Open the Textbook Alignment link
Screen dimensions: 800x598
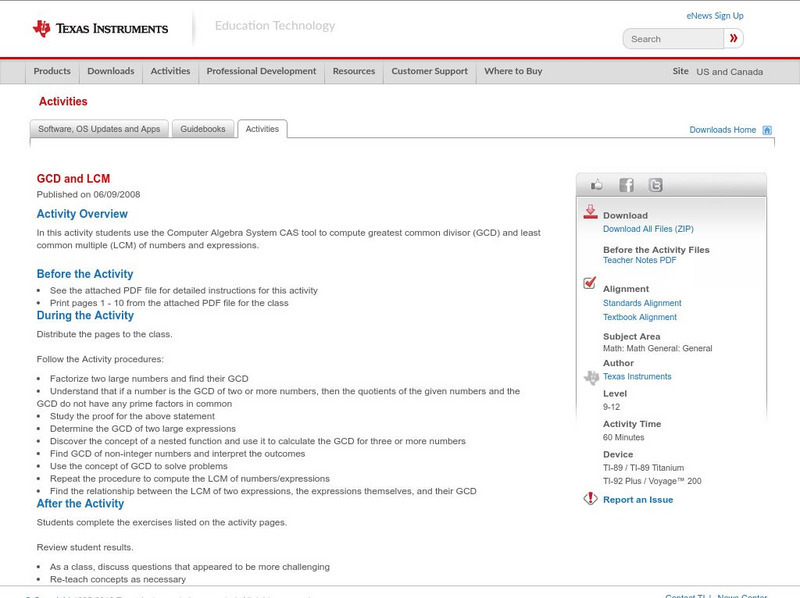640,317
